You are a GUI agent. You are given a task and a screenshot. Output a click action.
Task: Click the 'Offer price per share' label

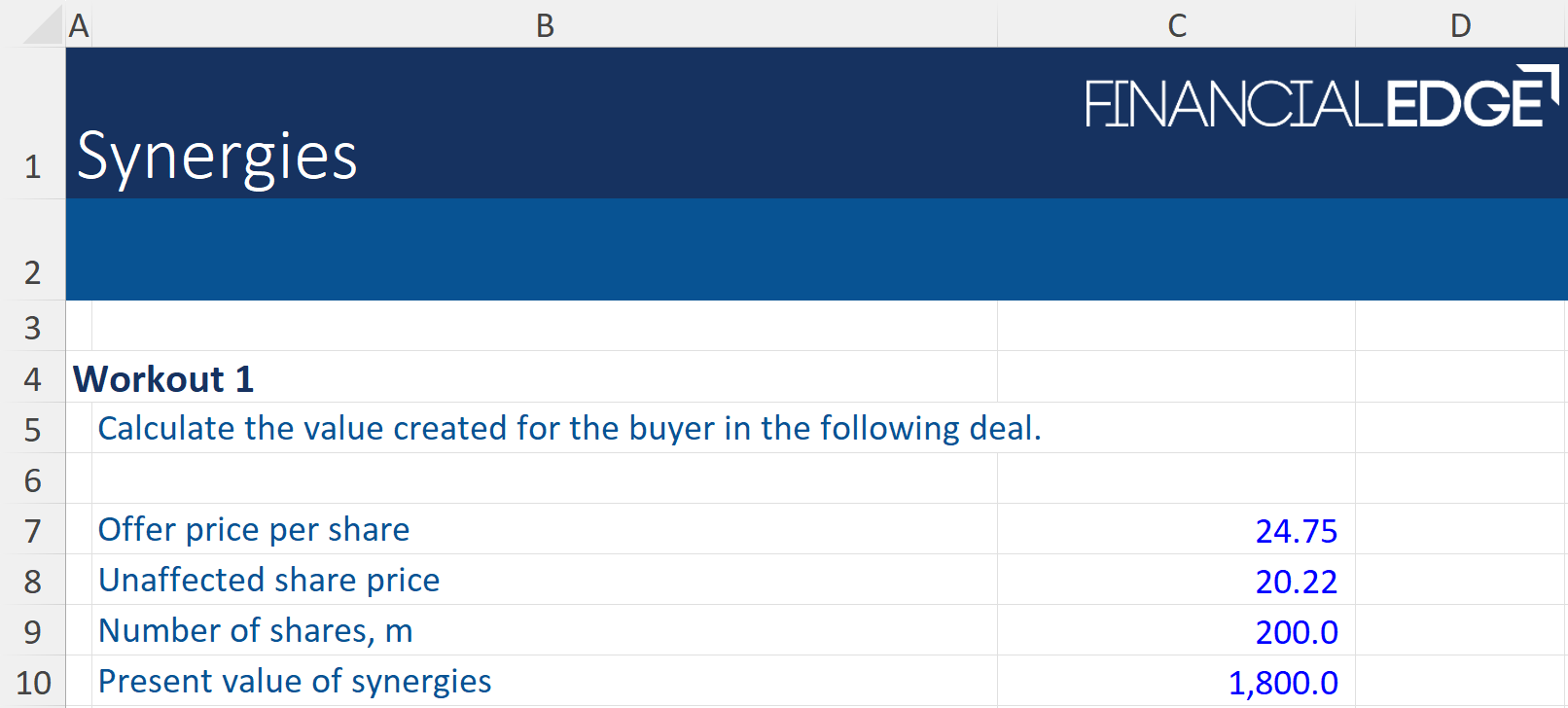254,529
